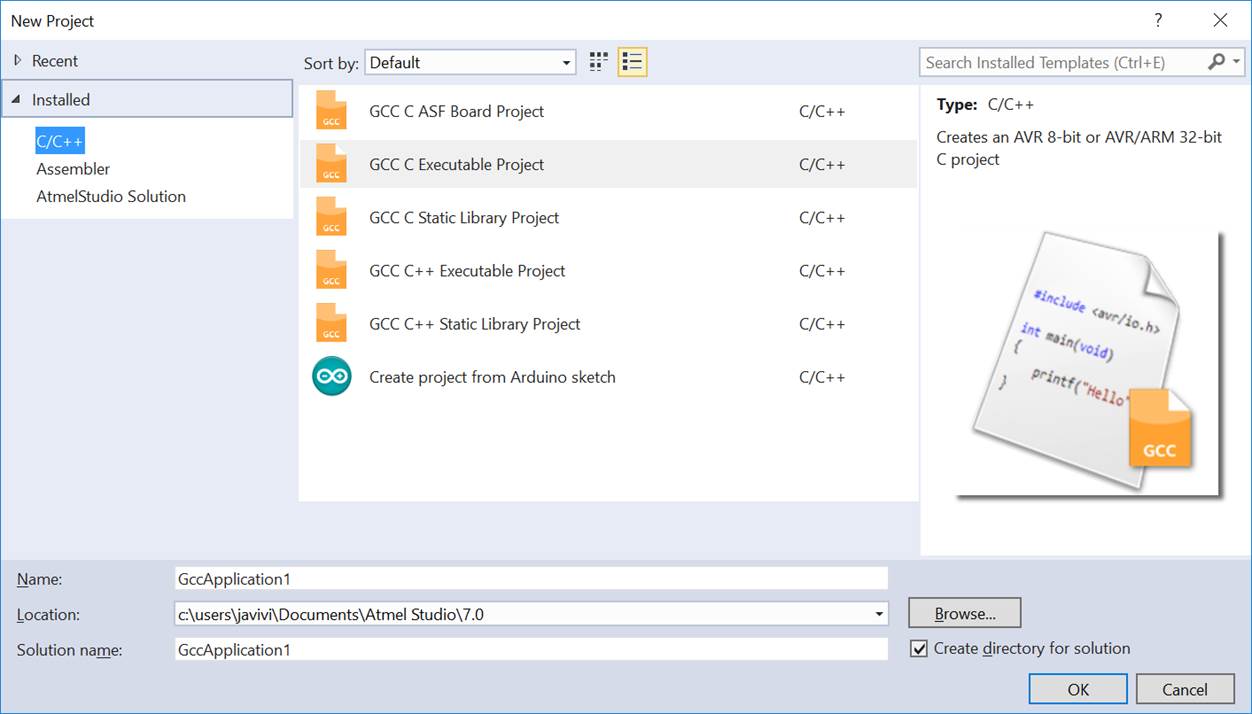Image resolution: width=1252 pixels, height=714 pixels.
Task: Open the Sort by Default dropdown
Action: coord(470,62)
